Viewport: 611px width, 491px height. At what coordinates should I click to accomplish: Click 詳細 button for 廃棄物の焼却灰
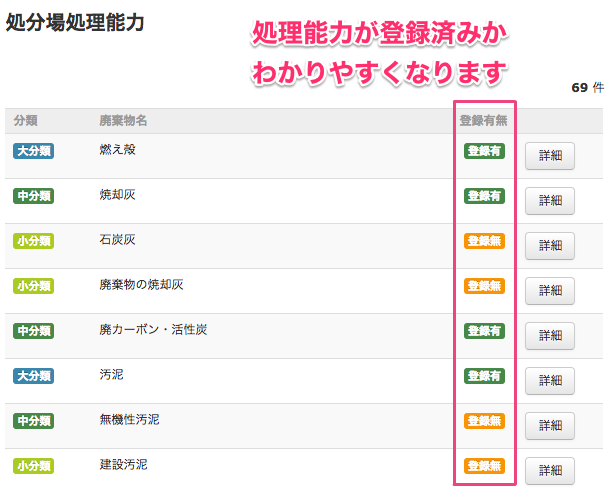550,290
